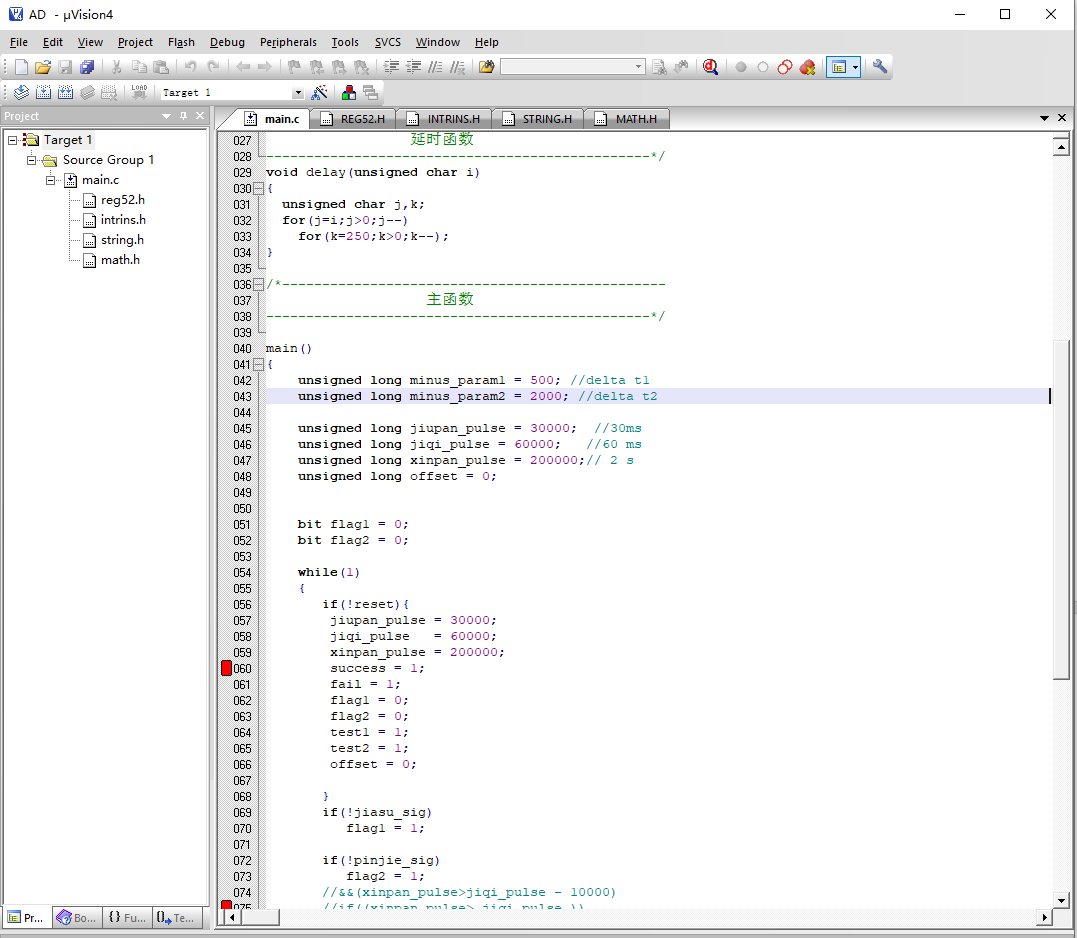Viewport: 1077px width, 938px height.
Task: Click the Rebuild all target files icon
Action: click(65, 92)
